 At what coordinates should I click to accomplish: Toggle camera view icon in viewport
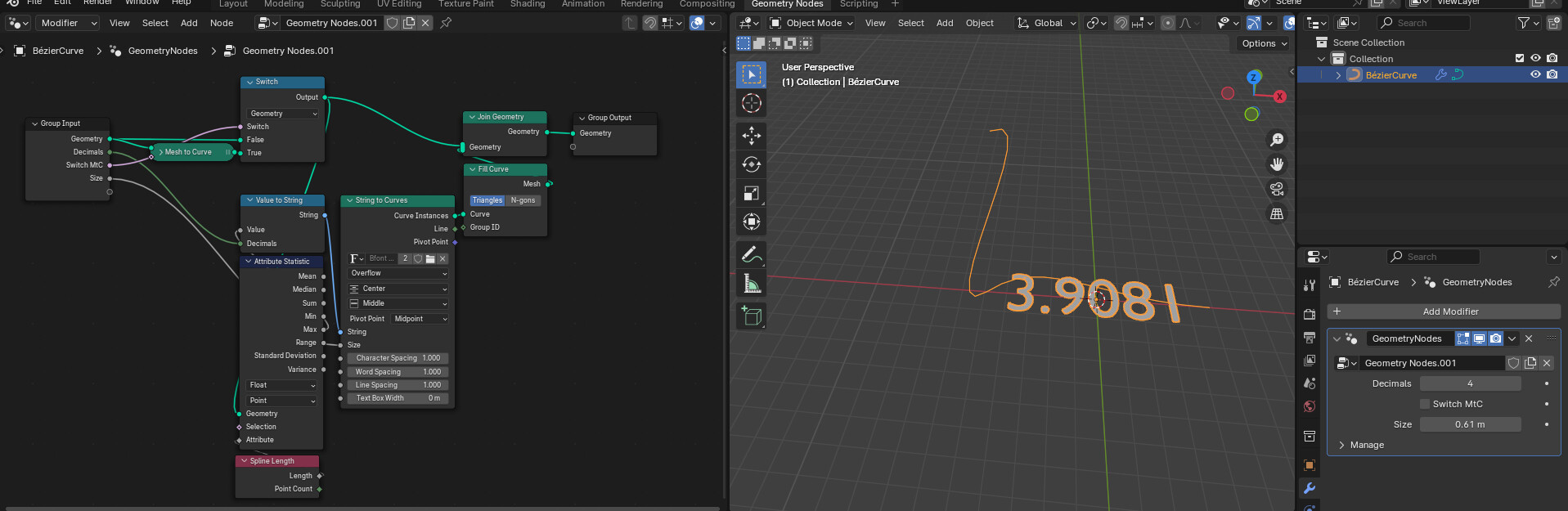click(x=1276, y=189)
